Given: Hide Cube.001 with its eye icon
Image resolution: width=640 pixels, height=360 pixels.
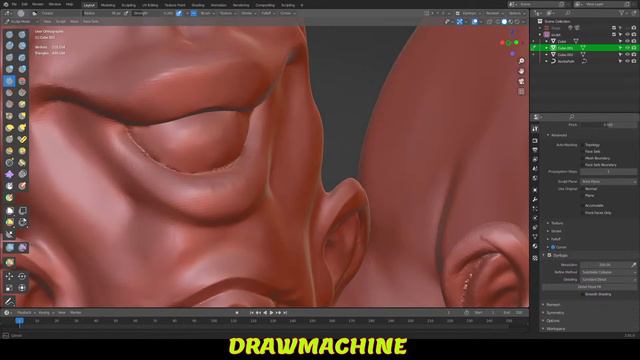Looking at the screenshot, I should [627, 48].
